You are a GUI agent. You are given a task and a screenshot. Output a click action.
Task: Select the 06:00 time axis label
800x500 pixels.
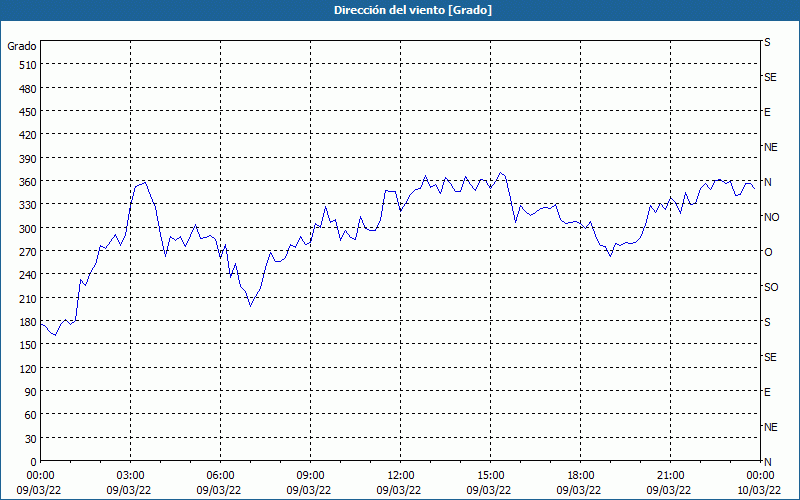pyautogui.click(x=220, y=476)
